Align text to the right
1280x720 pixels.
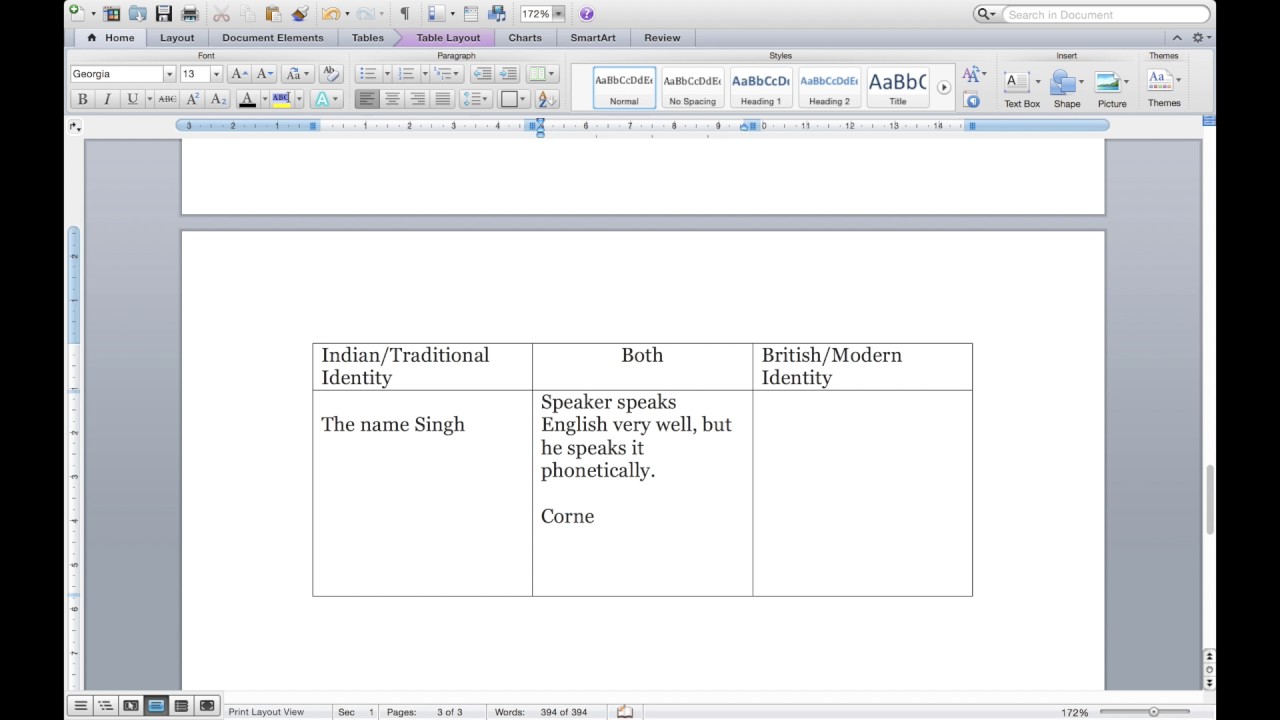pos(417,99)
